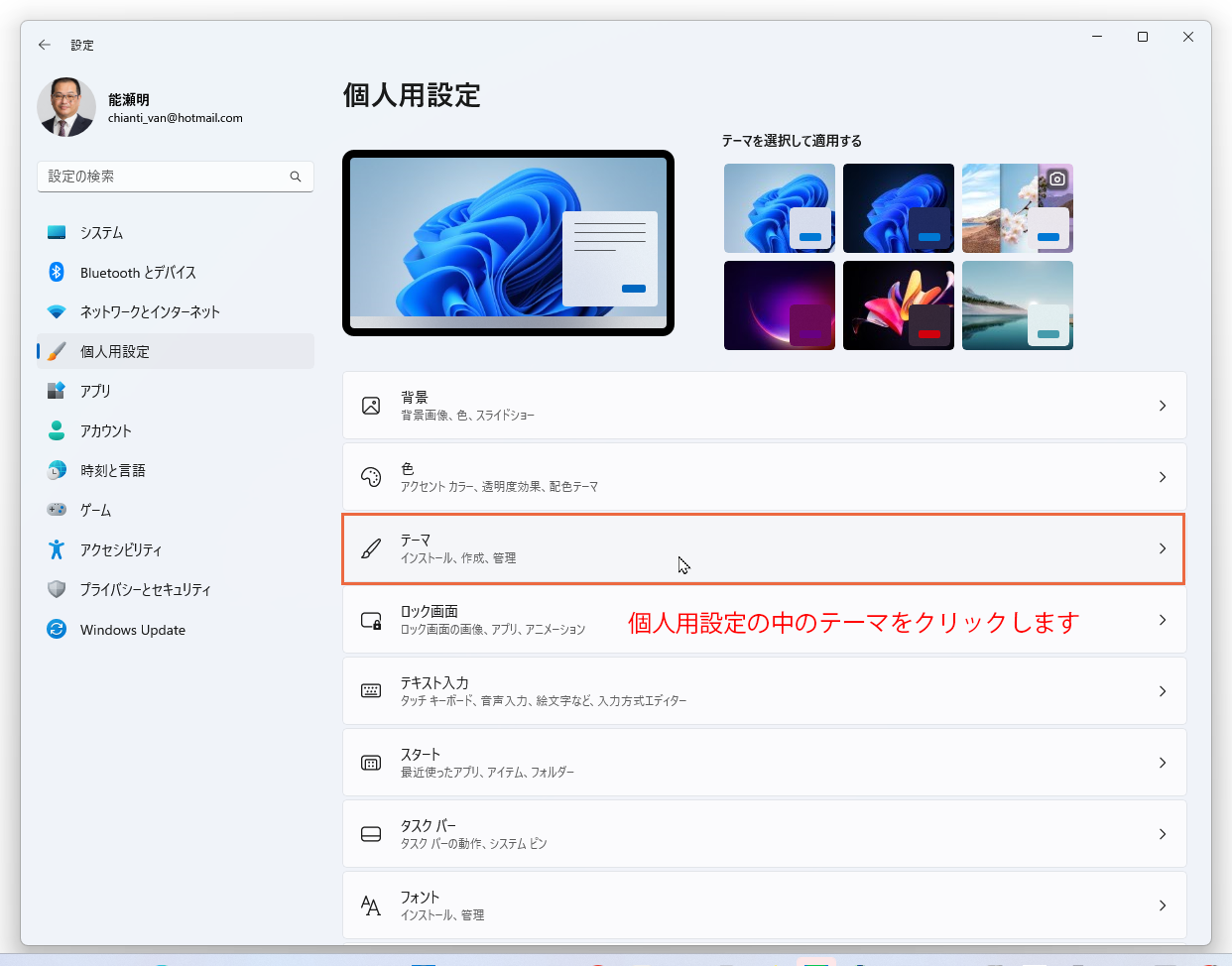Screen dimensions: 1232x966
Task: Expand the テキスト入力 row chevron
Action: coord(1163,691)
